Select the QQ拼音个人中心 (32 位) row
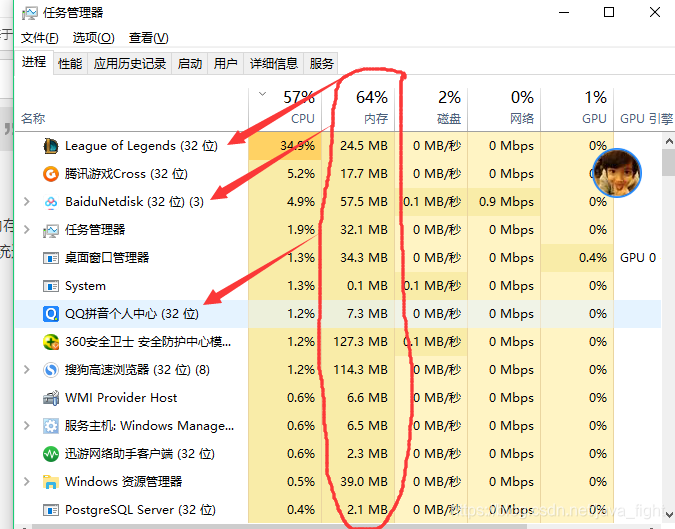The height and width of the screenshot is (529, 675). pos(338,314)
